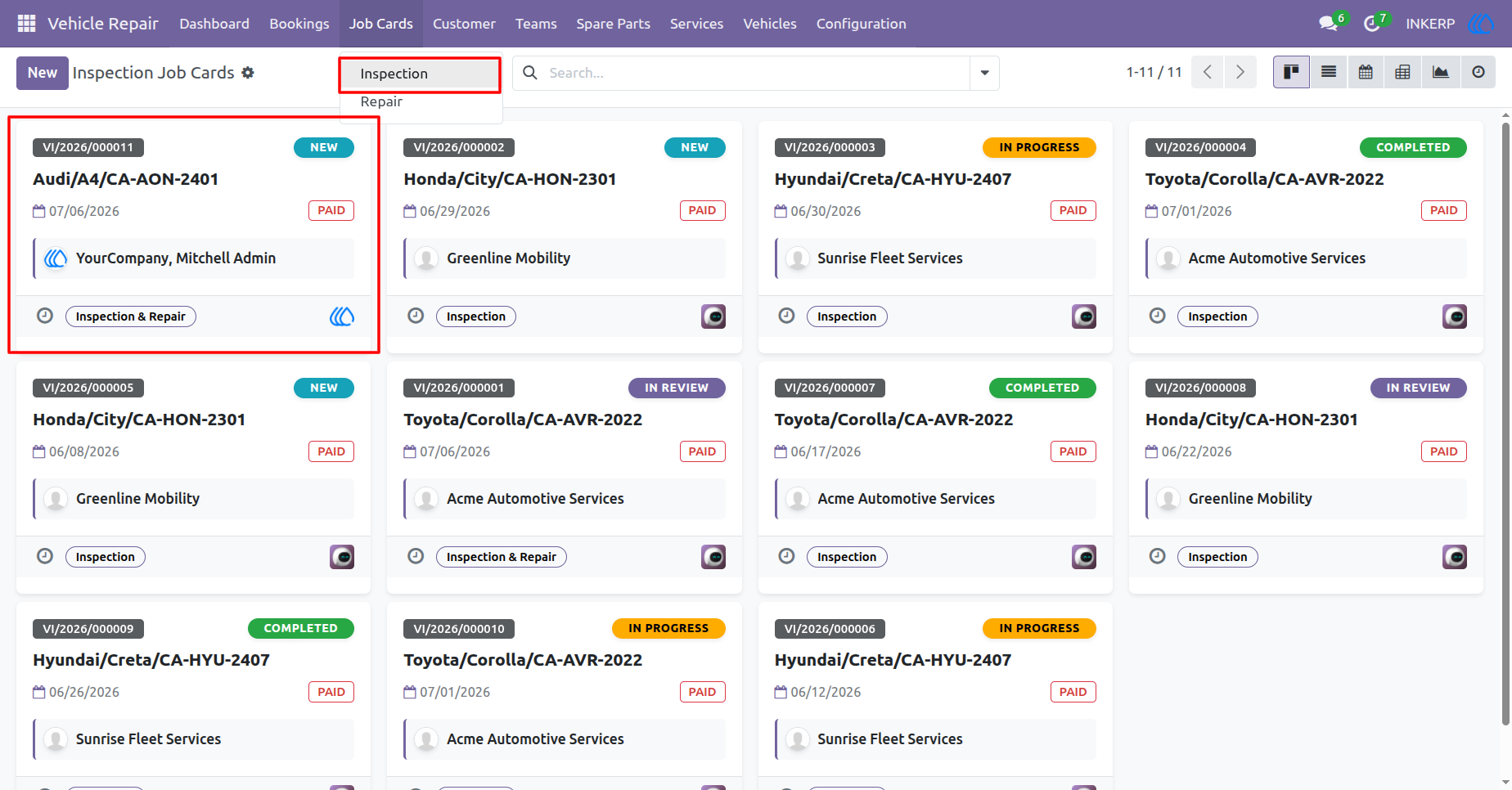This screenshot has height=790, width=1512.
Task: Click the 1-11 / 11 pager counter
Action: tap(1154, 72)
